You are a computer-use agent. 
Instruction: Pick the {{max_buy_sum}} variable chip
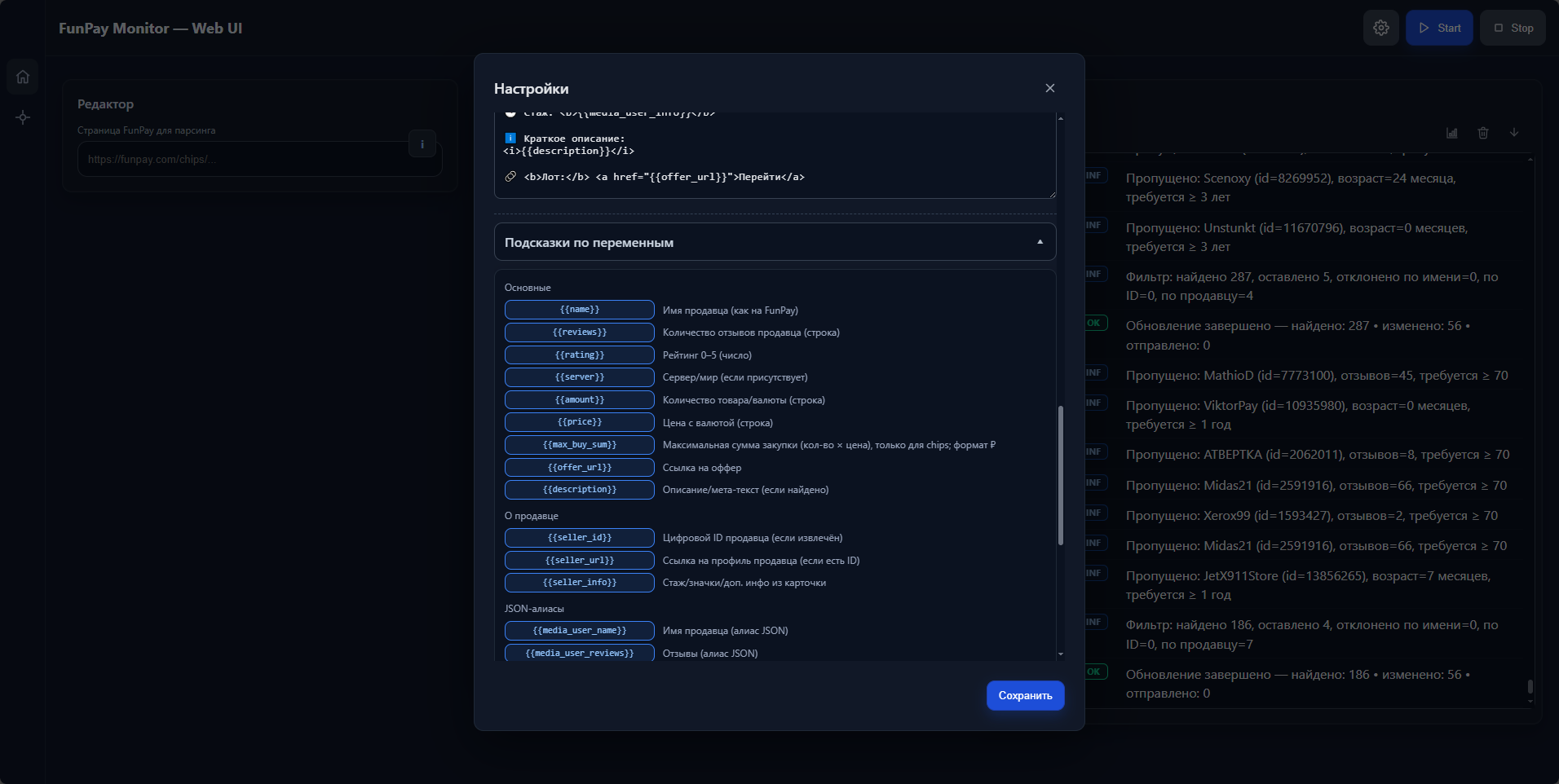click(579, 445)
